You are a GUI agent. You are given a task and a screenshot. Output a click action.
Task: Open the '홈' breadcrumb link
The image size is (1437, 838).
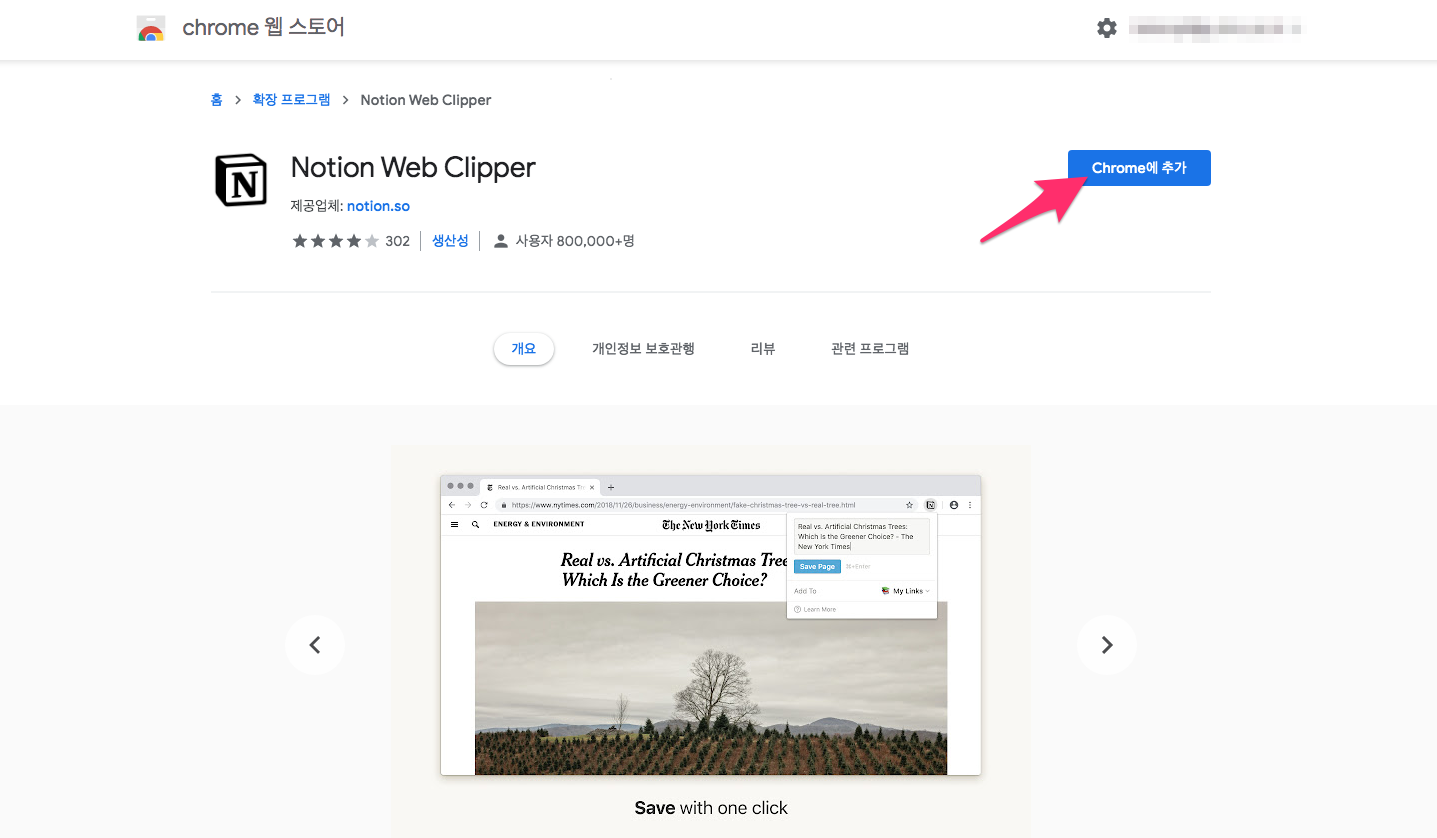click(216, 99)
